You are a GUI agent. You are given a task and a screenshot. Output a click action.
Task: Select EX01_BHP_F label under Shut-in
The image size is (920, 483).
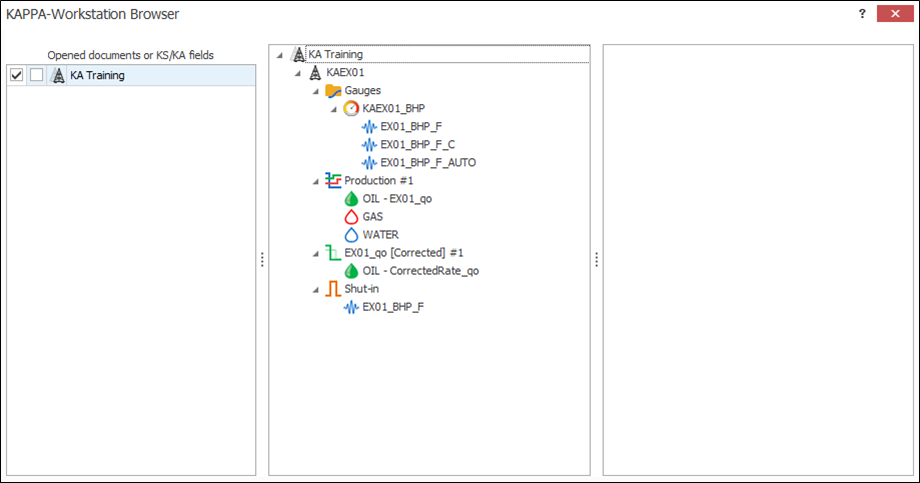(x=393, y=307)
